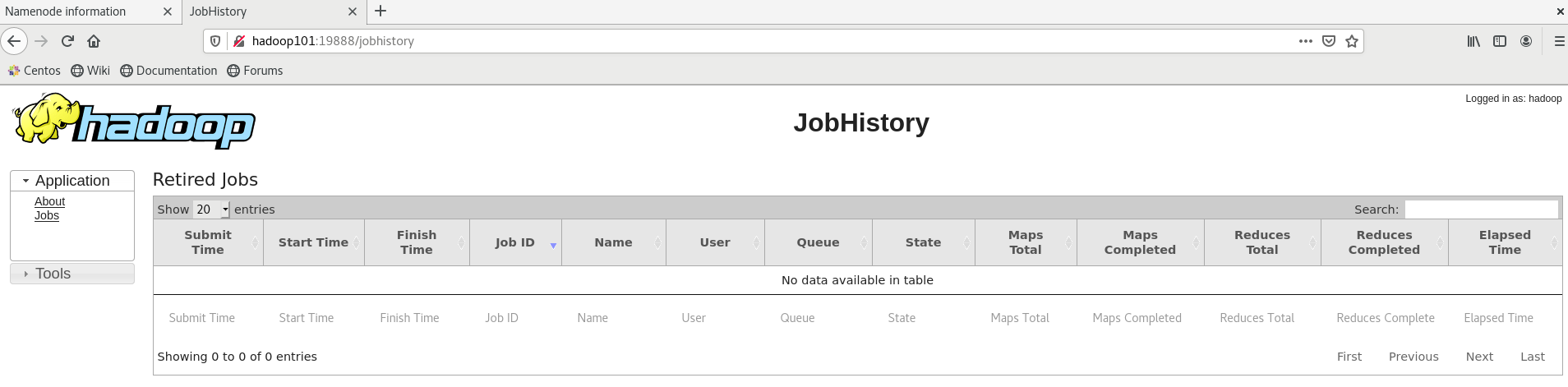Open the Show entries count dropdown
Screen dimensions: 1568x387
tap(212, 210)
